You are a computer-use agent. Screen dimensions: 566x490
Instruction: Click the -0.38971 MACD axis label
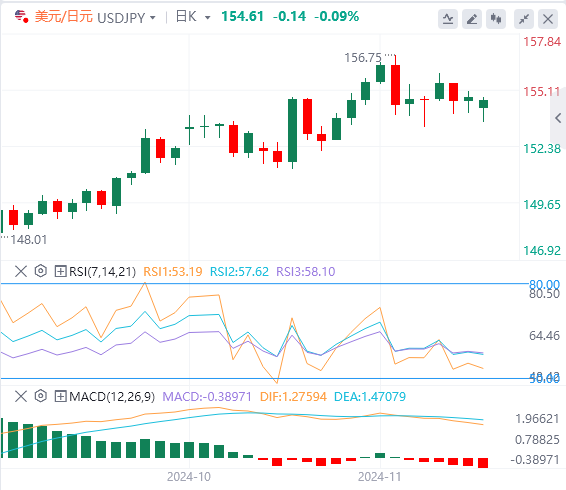535,460
